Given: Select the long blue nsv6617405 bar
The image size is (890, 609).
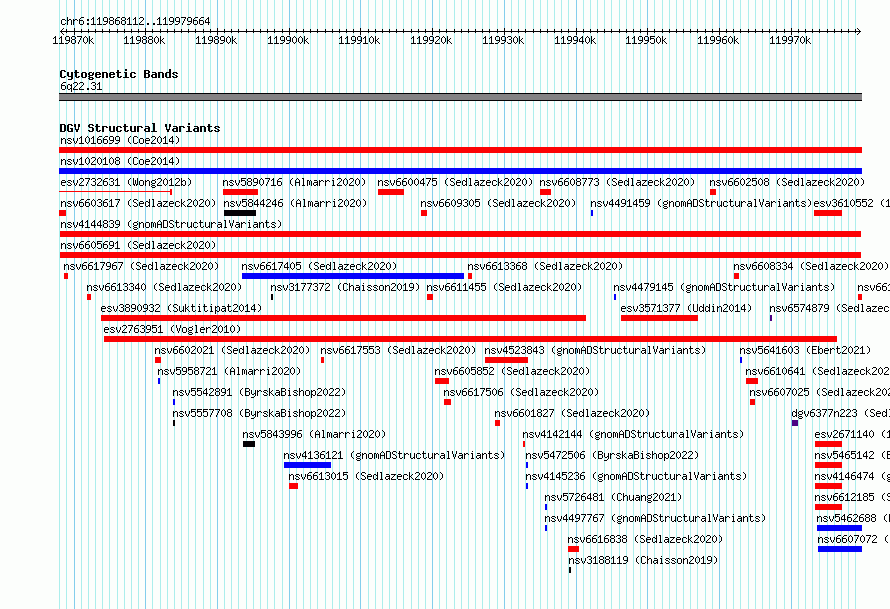Looking at the screenshot, I should click(x=352, y=276).
